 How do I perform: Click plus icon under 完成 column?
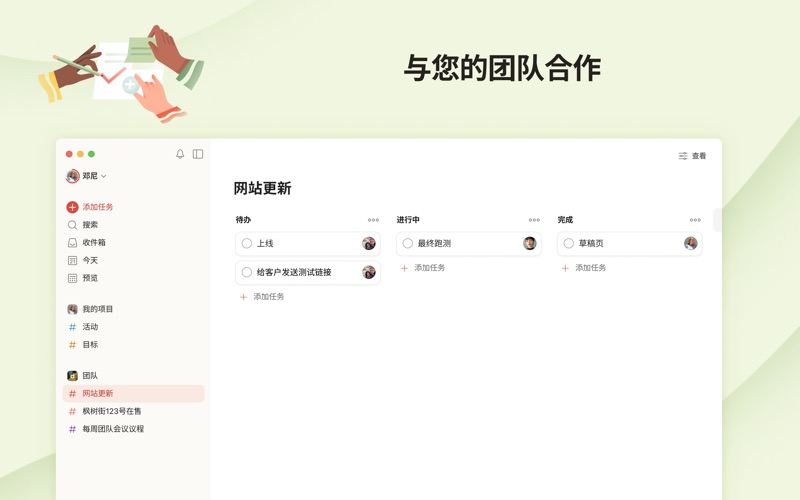coord(565,268)
